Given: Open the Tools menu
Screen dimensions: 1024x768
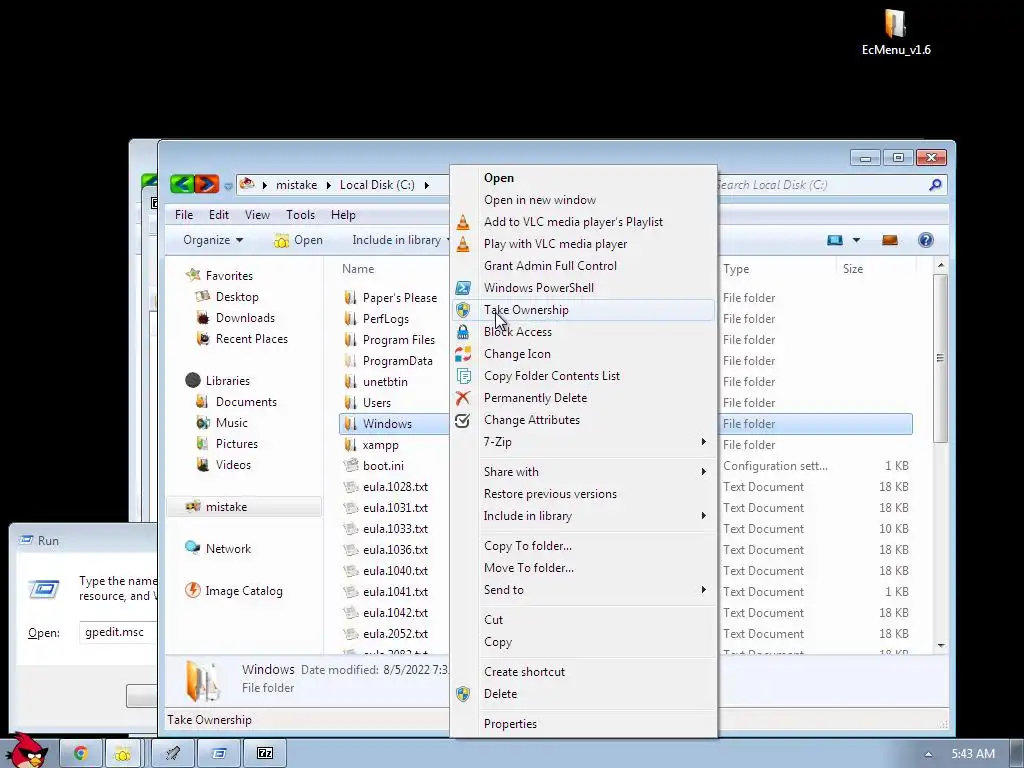Looking at the screenshot, I should pyautogui.click(x=300, y=215).
